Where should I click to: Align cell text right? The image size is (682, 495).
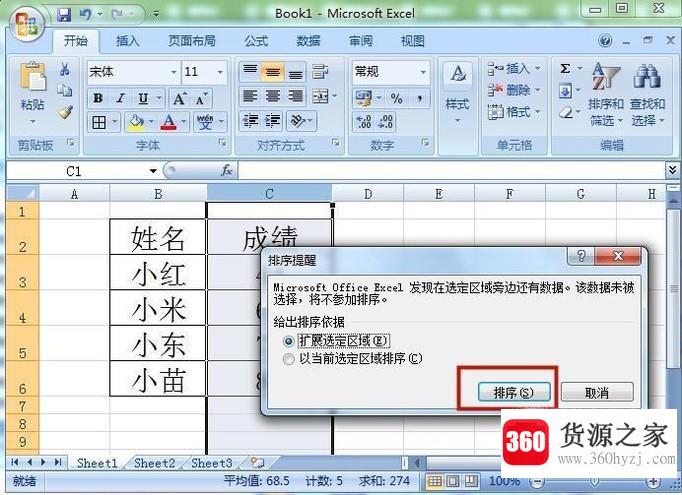295,96
